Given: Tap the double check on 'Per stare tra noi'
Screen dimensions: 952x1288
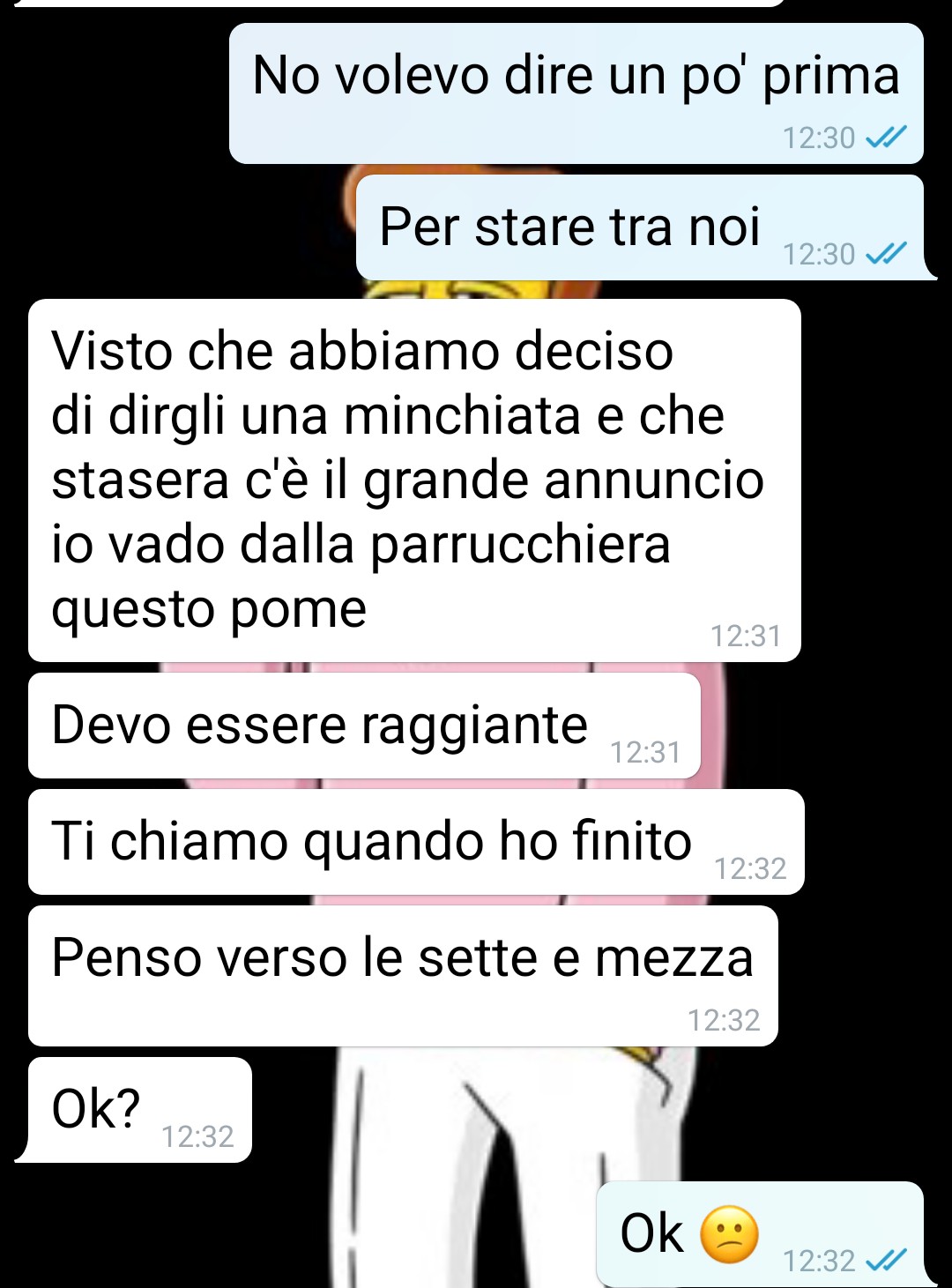Looking at the screenshot, I should coord(886,254).
